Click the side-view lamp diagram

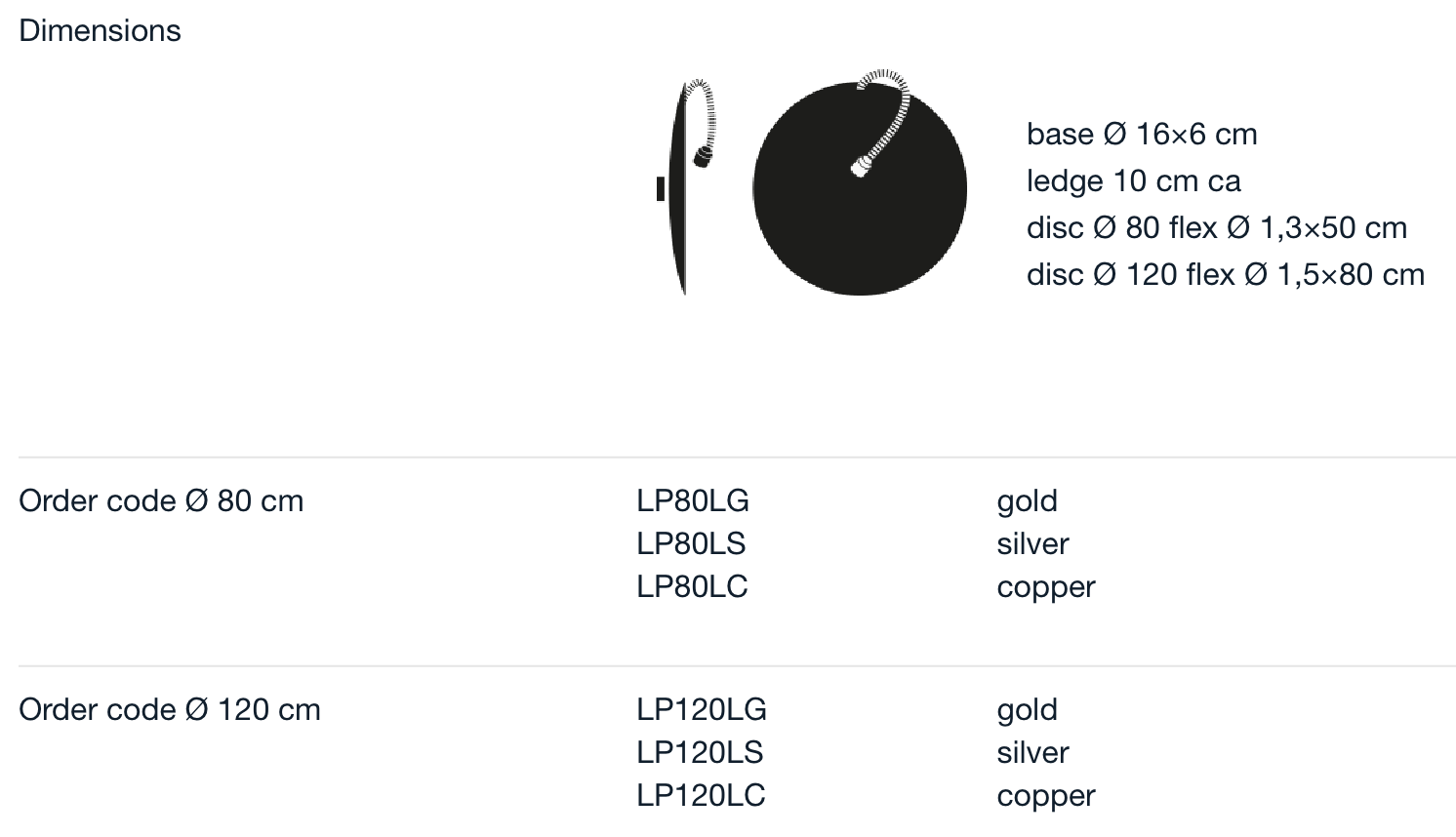tap(687, 186)
